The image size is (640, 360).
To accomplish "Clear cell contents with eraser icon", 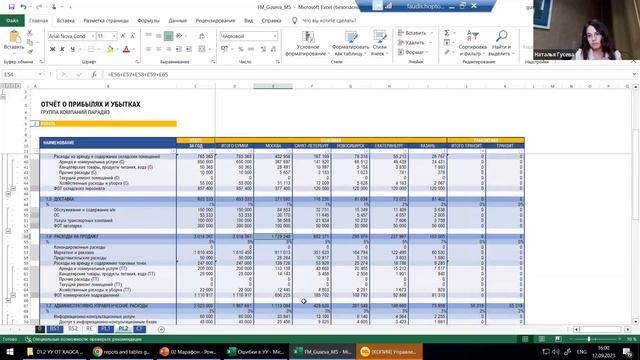I will 447,52.
